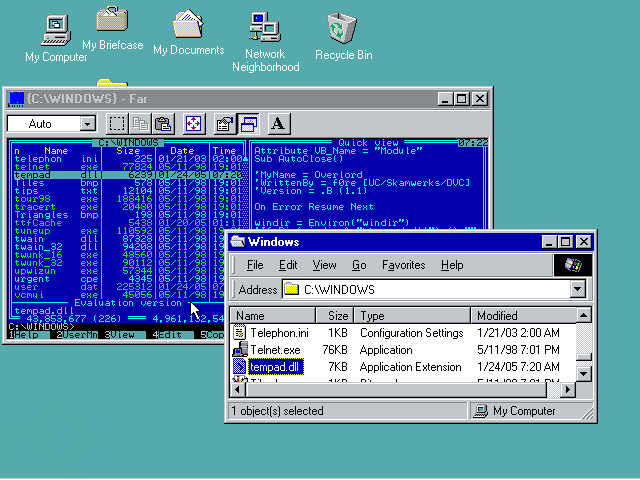Viewport: 640px width, 480px height.
Task: Click the Telephon.ini file name in Explorer
Action: pos(280,333)
